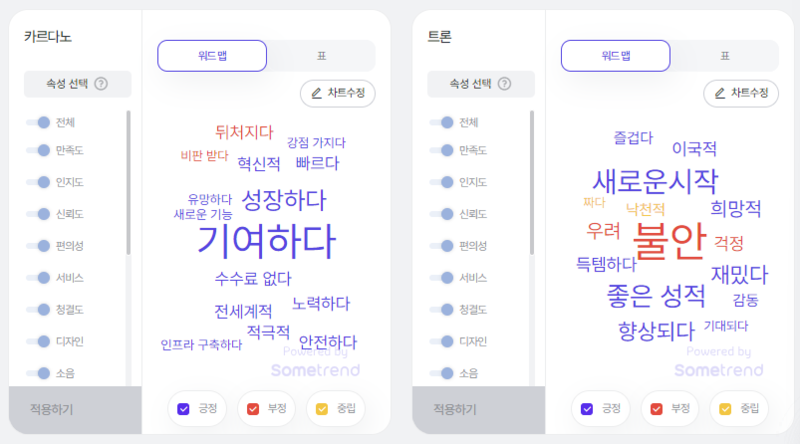Image resolution: width=800 pixels, height=444 pixels.
Task: Click the 카르디노 attribute list scrollbar
Action: tap(128, 182)
